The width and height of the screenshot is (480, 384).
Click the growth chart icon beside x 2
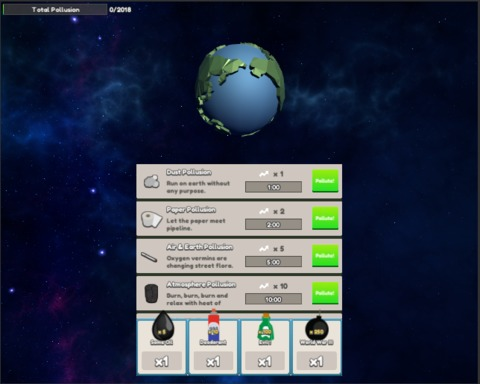(x=264, y=211)
